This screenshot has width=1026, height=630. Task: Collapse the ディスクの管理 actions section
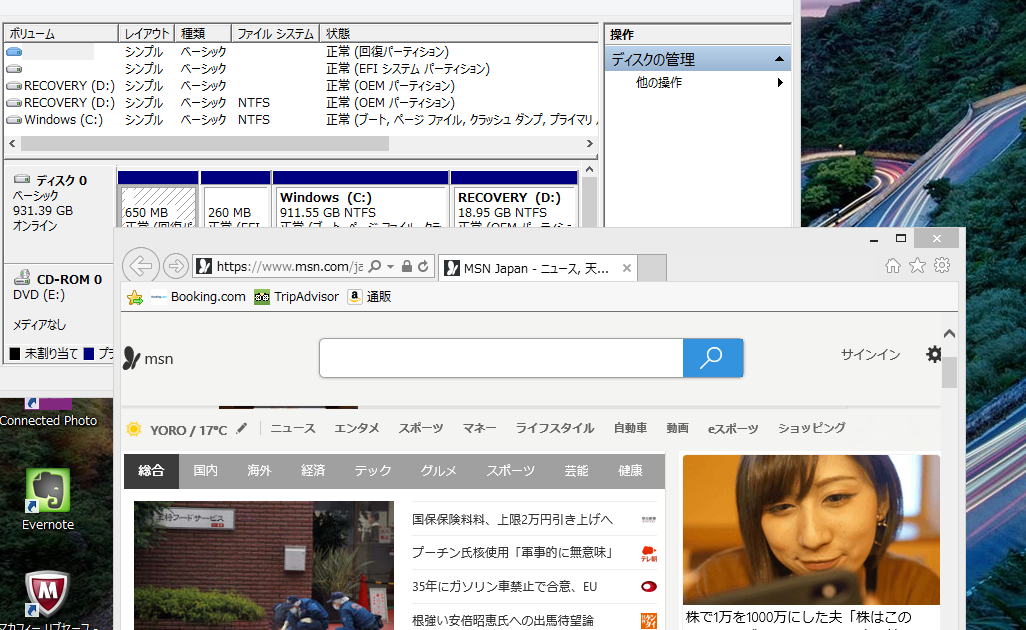click(779, 59)
